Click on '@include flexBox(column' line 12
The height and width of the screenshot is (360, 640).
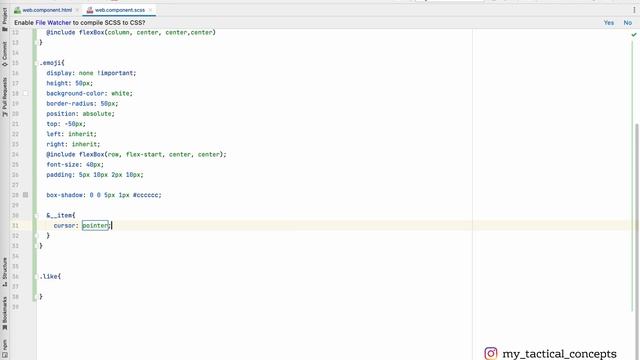(x=131, y=32)
